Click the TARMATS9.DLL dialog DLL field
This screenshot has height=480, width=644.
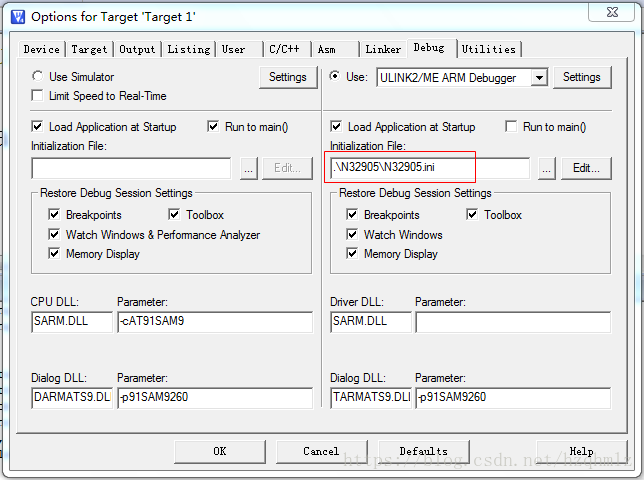371,397
